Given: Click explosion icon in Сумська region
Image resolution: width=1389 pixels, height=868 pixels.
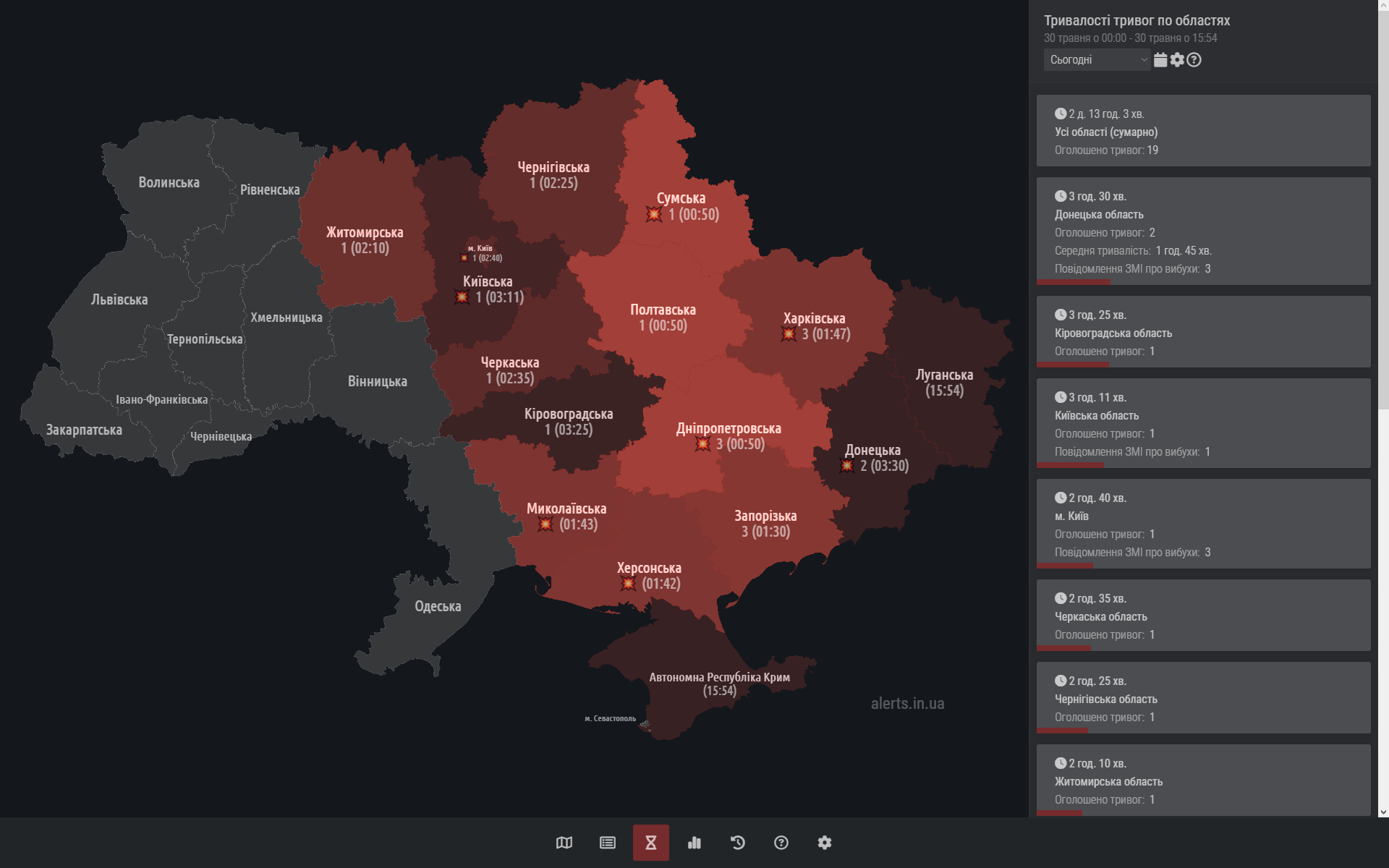Looking at the screenshot, I should click(x=654, y=215).
